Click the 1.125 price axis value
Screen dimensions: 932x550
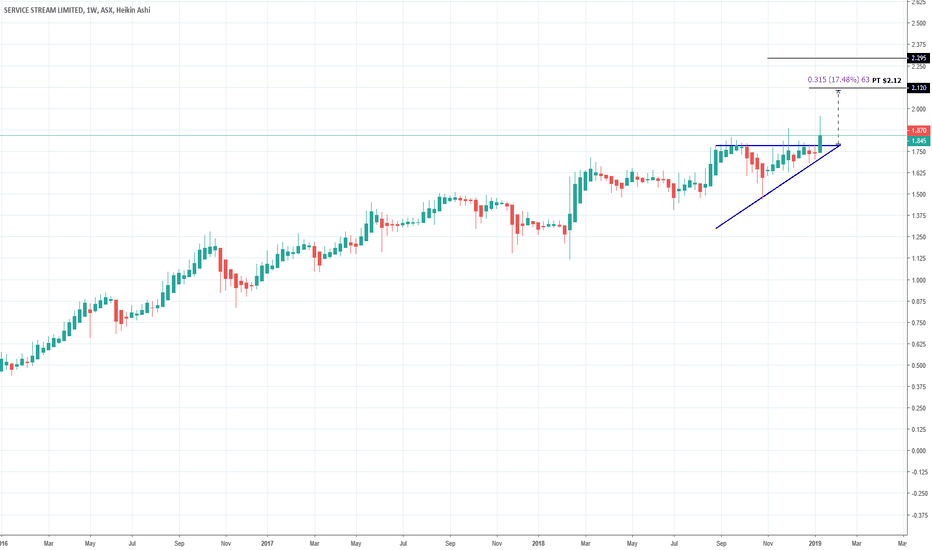click(918, 259)
